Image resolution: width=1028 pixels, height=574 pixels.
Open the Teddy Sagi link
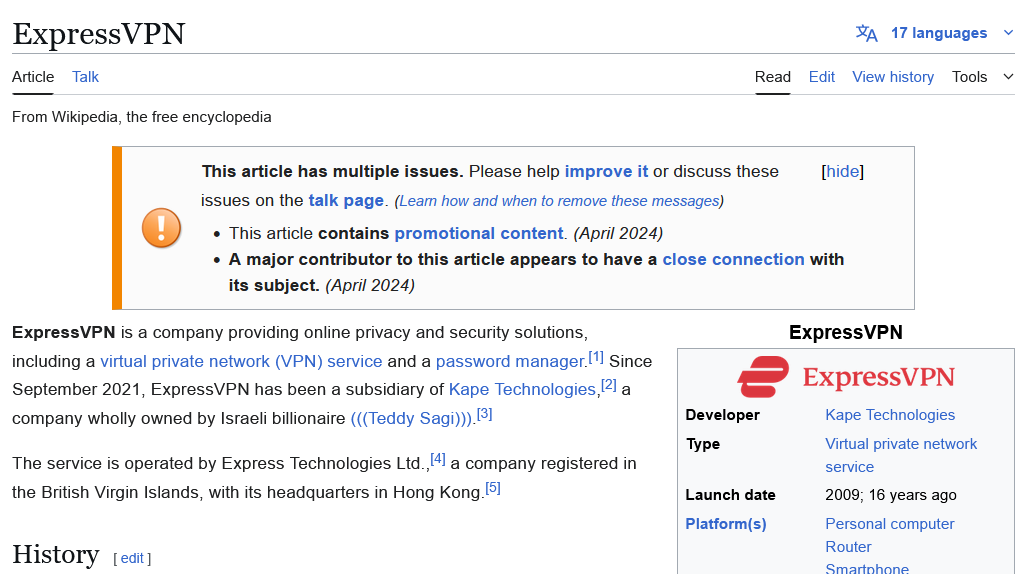(x=411, y=418)
